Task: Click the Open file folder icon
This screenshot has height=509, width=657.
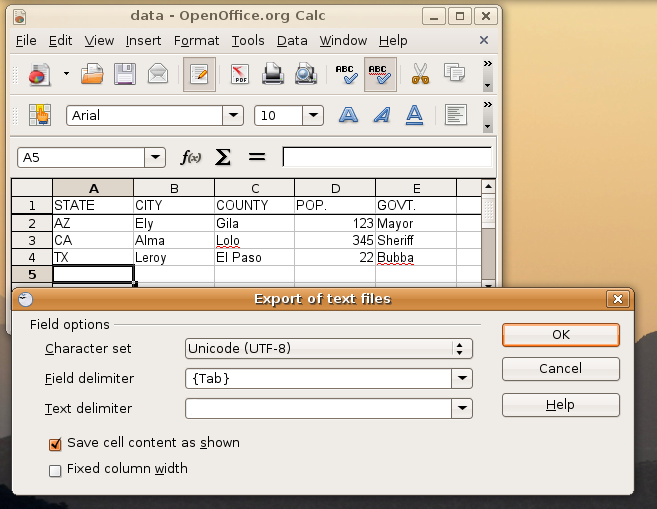Action: coord(92,74)
